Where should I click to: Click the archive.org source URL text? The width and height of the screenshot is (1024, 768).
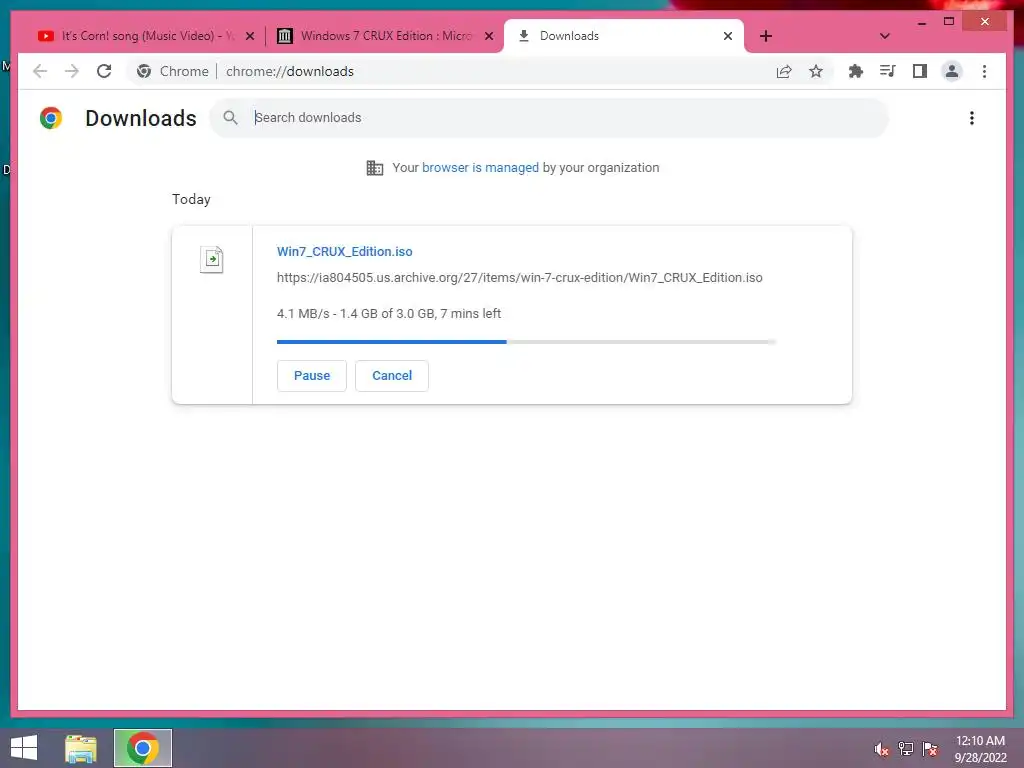click(x=519, y=278)
